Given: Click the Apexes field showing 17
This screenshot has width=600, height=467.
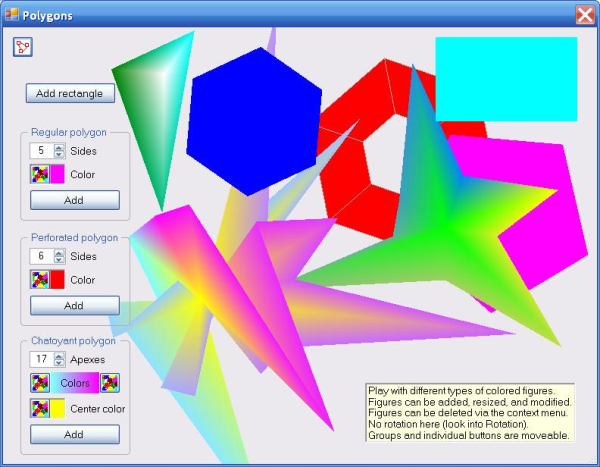Looking at the screenshot, I should click(x=42, y=359).
